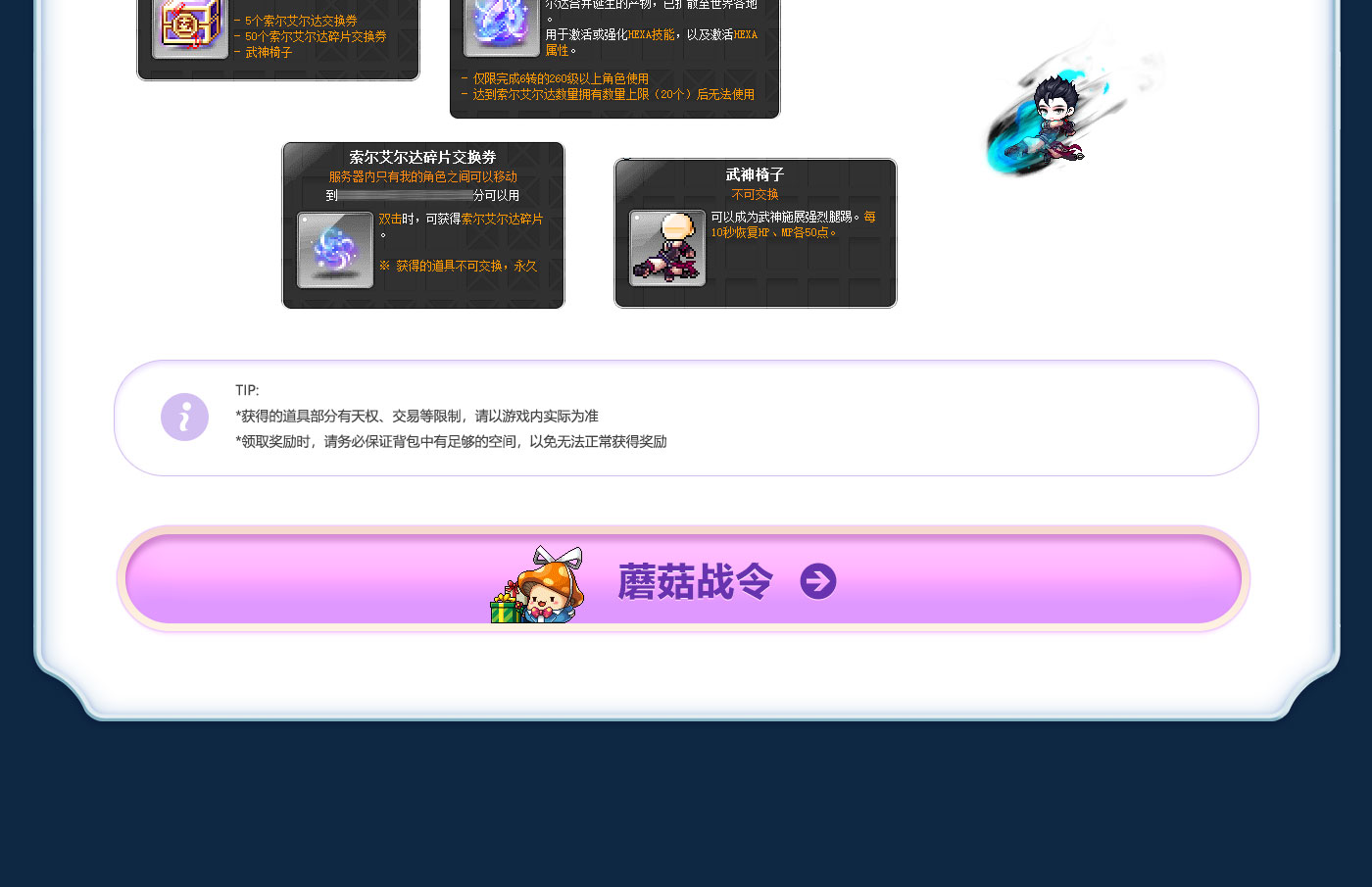
Task: Click the tip line about 背包中有足够的空间
Action: click(x=451, y=441)
